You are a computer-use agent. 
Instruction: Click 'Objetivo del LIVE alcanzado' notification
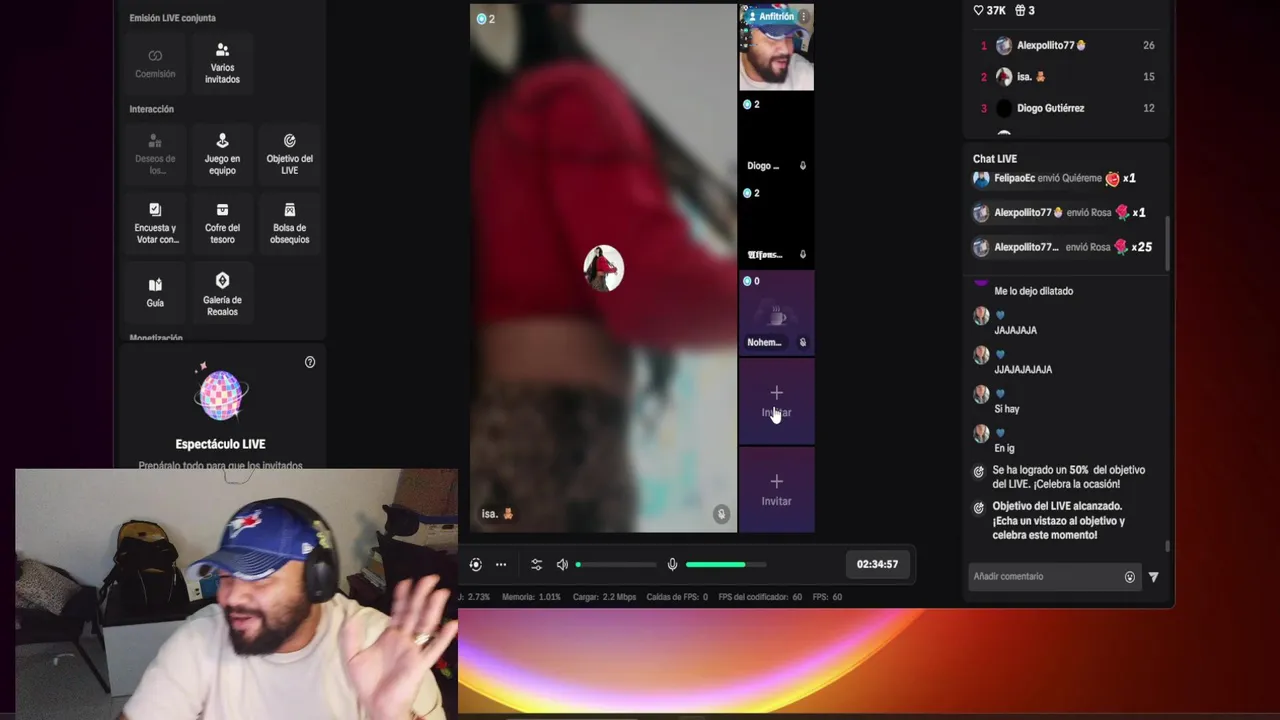(1061, 520)
